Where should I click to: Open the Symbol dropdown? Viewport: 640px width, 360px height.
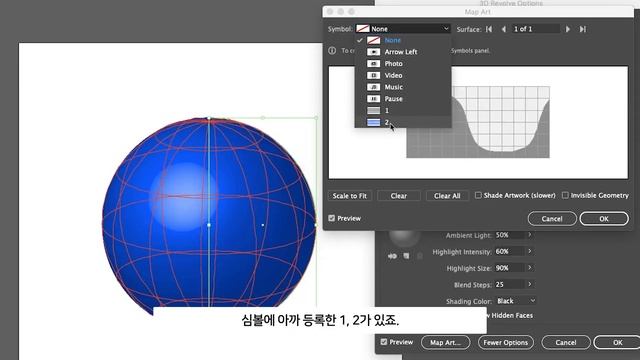pyautogui.click(x=403, y=29)
